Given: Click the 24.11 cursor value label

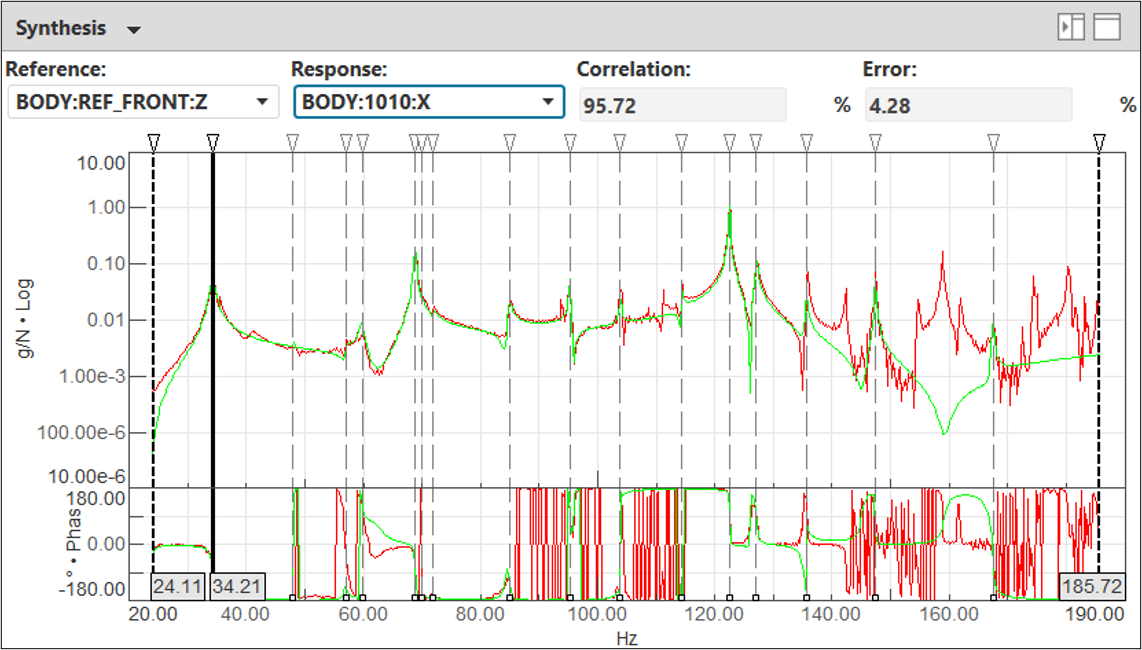Looking at the screenshot, I should [178, 586].
